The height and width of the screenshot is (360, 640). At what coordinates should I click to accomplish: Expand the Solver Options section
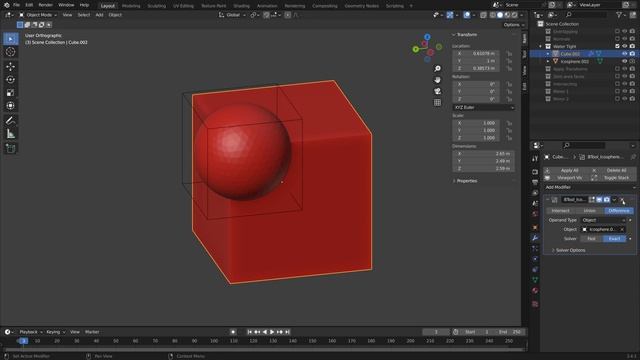570,250
